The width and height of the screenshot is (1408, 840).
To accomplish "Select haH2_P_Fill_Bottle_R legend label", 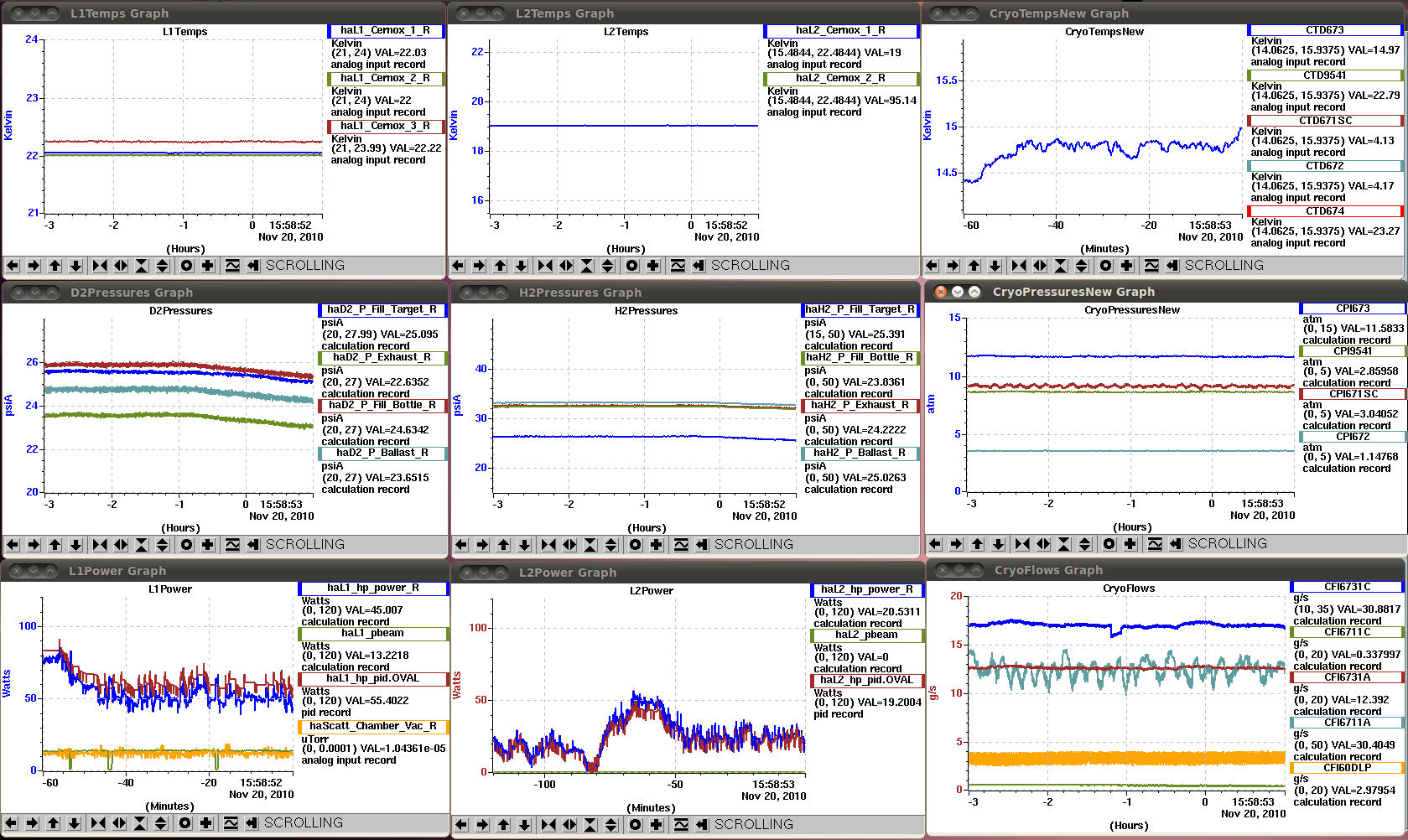I will point(860,358).
